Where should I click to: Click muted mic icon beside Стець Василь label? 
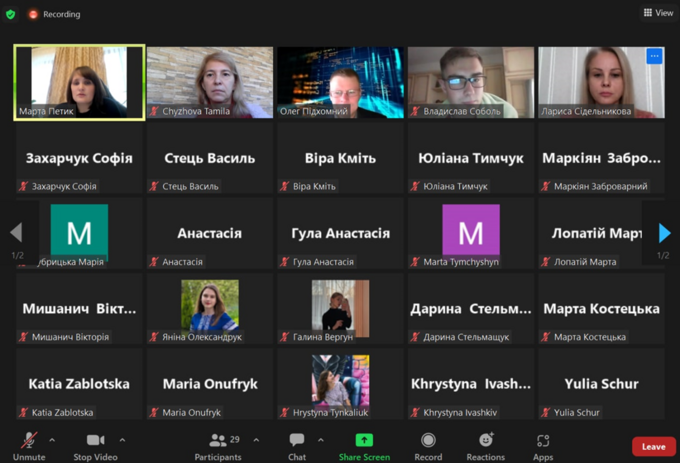coord(154,186)
